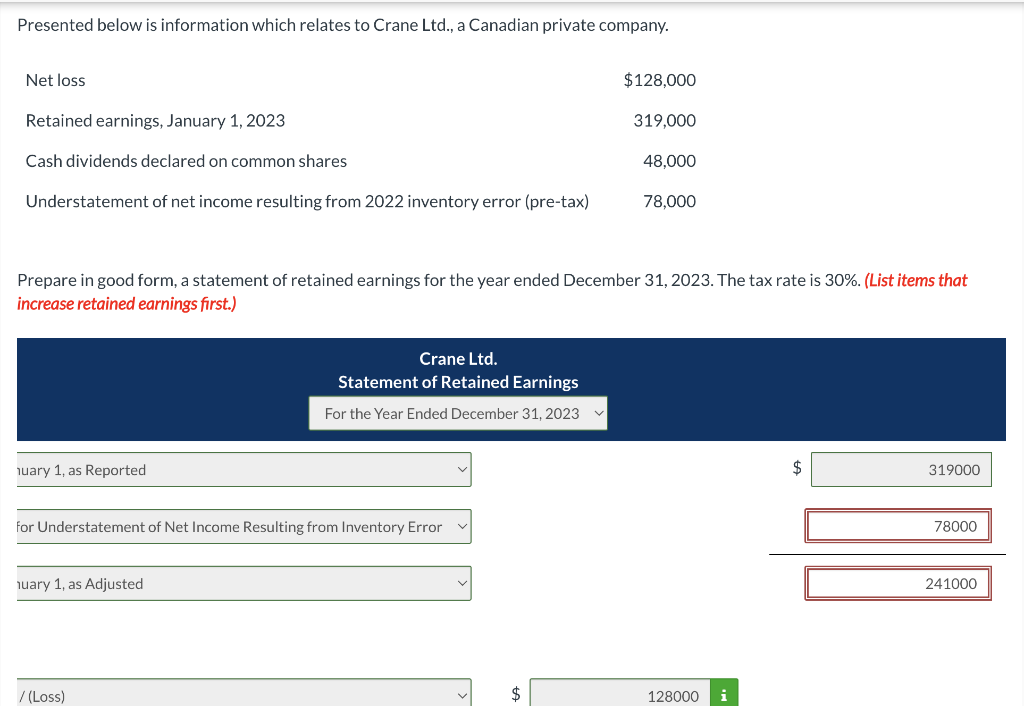Select the 319000 amount field
1024x706 pixels.
(x=901, y=469)
